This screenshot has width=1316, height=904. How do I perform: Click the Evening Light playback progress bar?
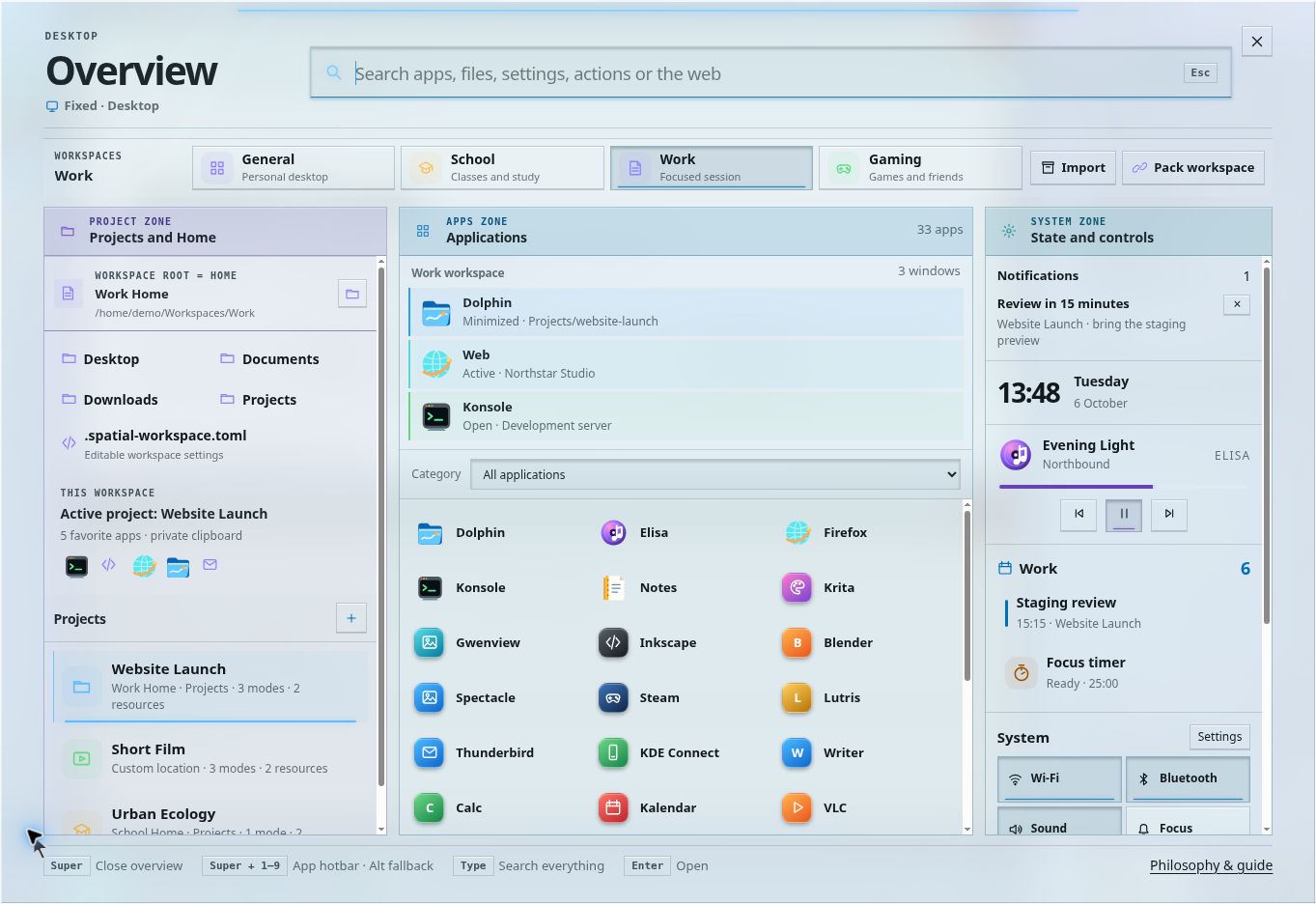pyautogui.click(x=1124, y=487)
